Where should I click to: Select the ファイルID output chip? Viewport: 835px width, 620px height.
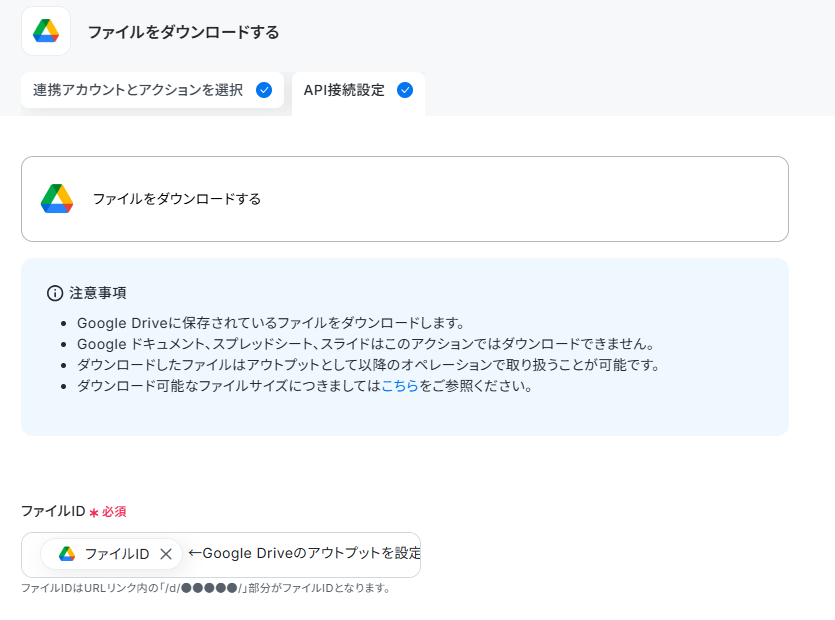pos(111,554)
